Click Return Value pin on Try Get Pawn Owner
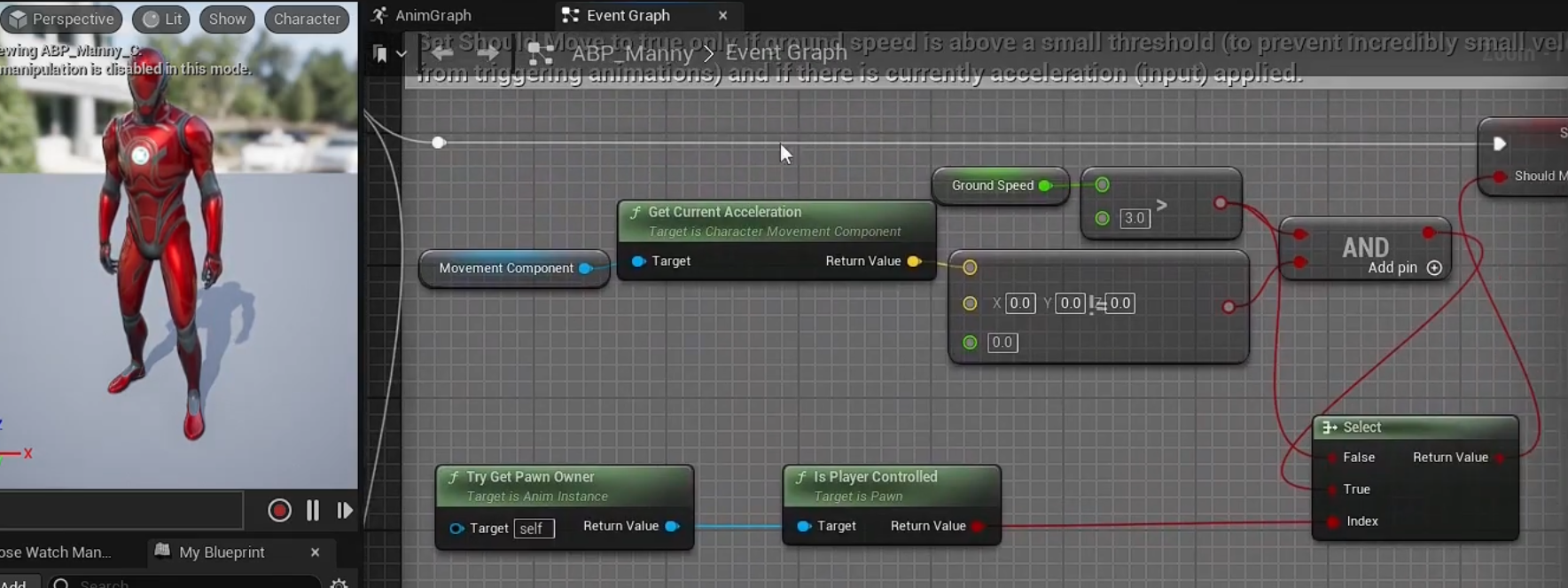Viewport: 1568px width, 588px height. [x=672, y=526]
